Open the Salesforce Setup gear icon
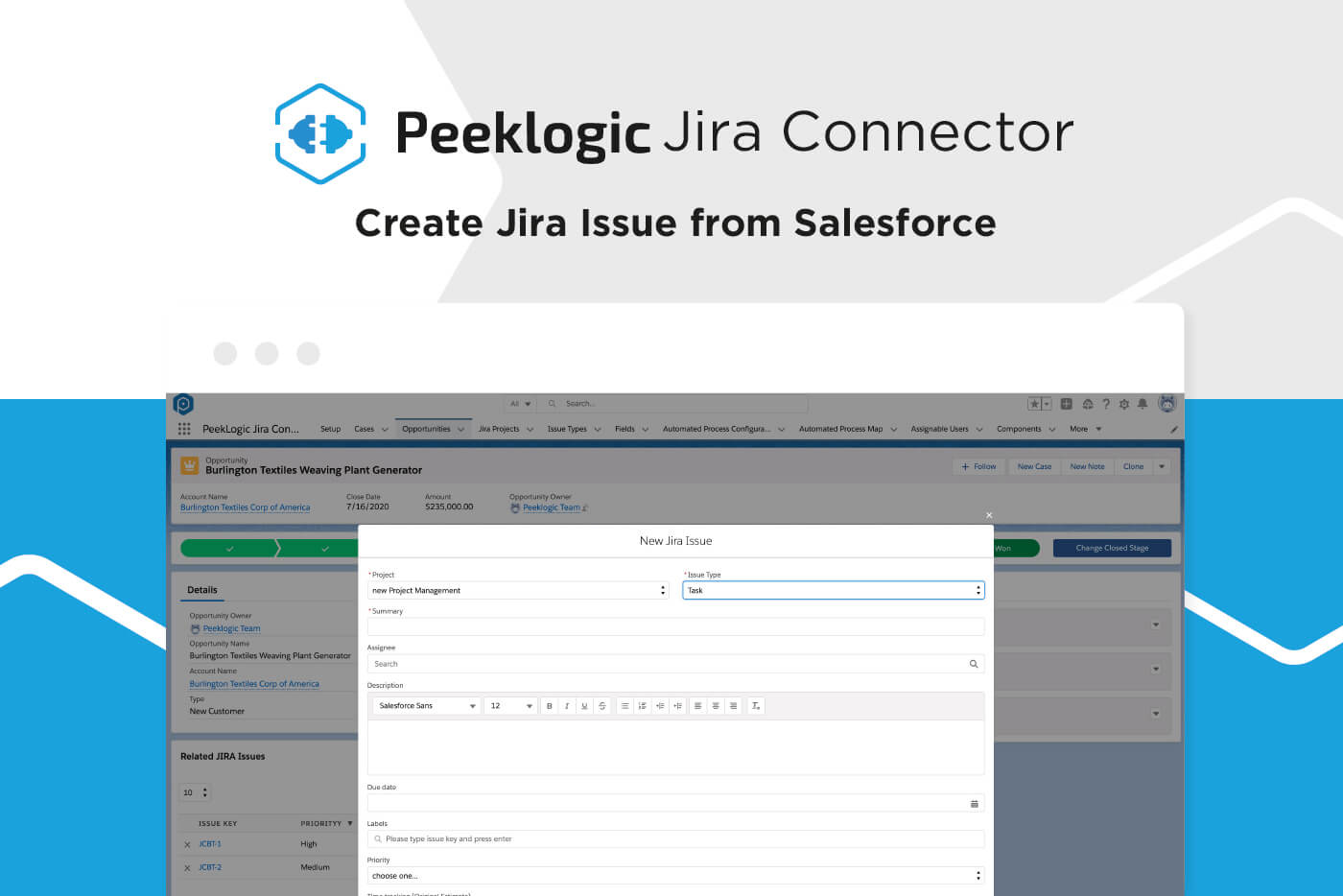The height and width of the screenshot is (896, 1343). coord(1123,404)
